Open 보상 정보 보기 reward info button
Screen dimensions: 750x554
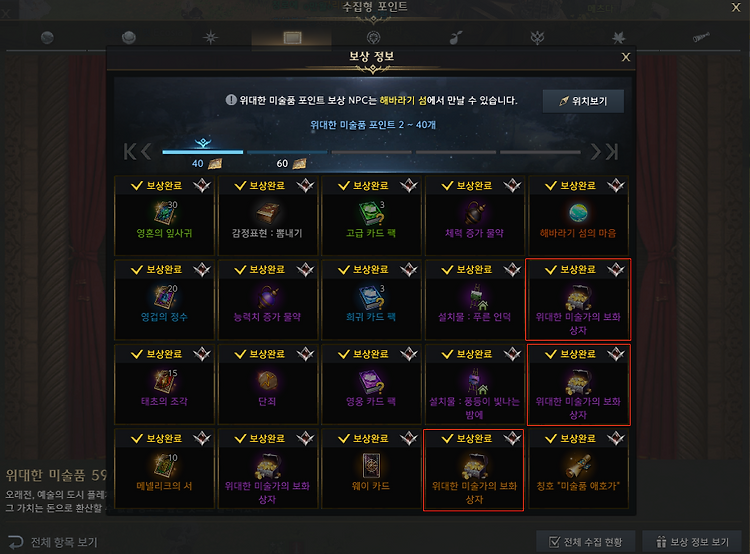(x=694, y=542)
